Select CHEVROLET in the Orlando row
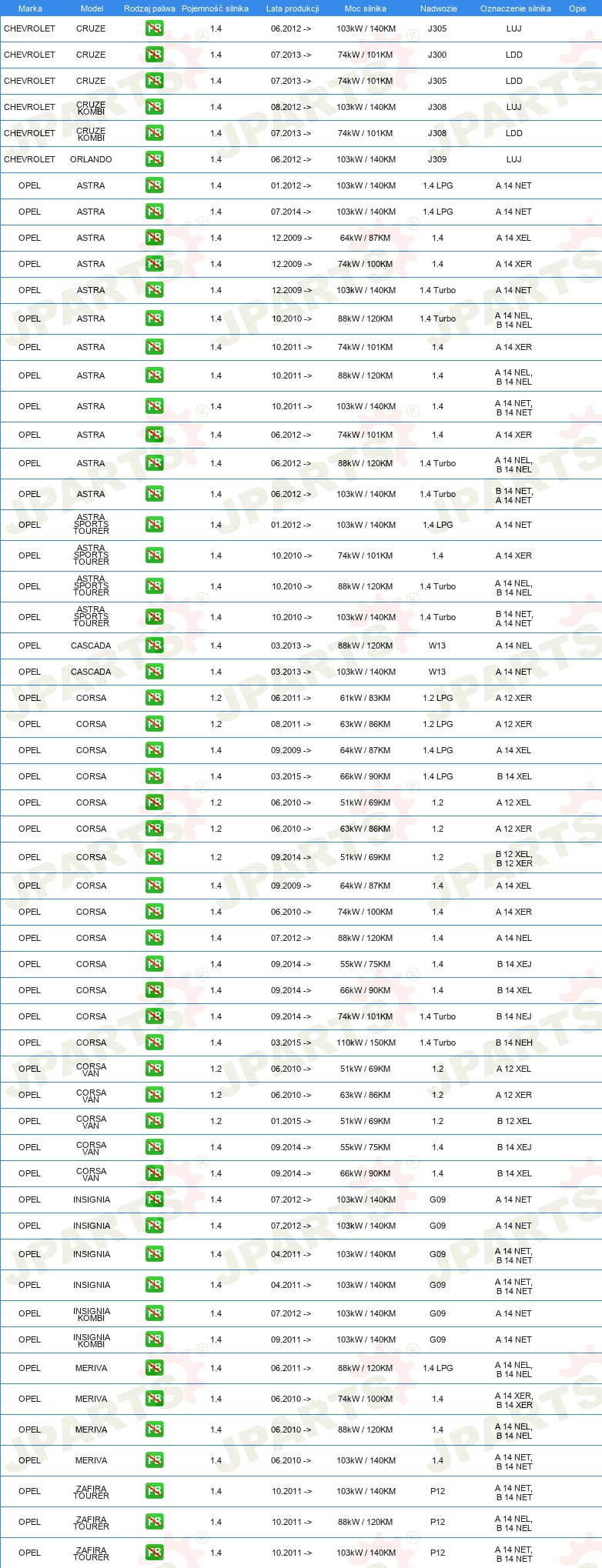This screenshot has height=1568, width=602. 29,159
